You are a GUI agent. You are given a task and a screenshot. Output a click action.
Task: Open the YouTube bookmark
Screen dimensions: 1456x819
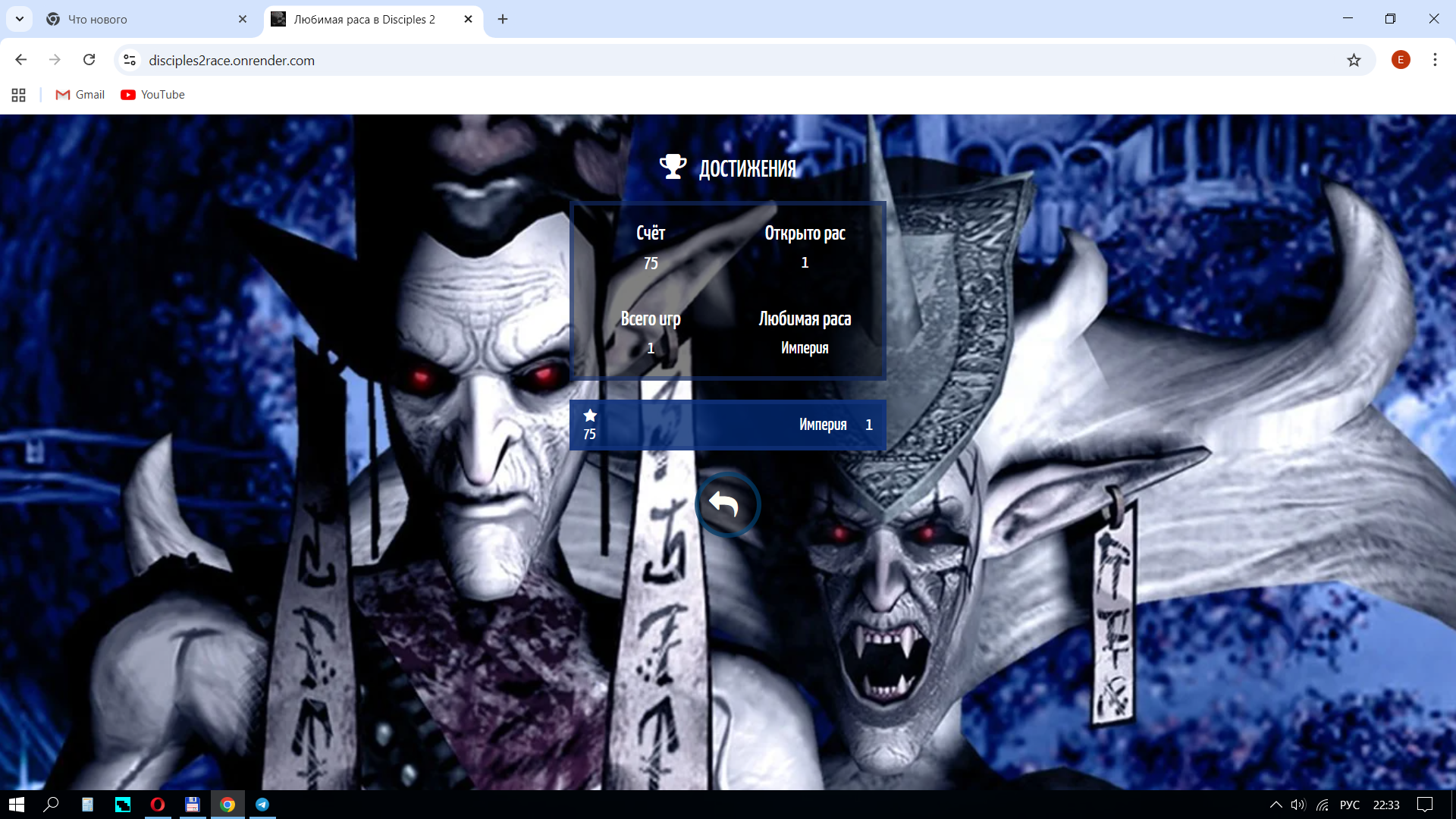click(x=152, y=95)
